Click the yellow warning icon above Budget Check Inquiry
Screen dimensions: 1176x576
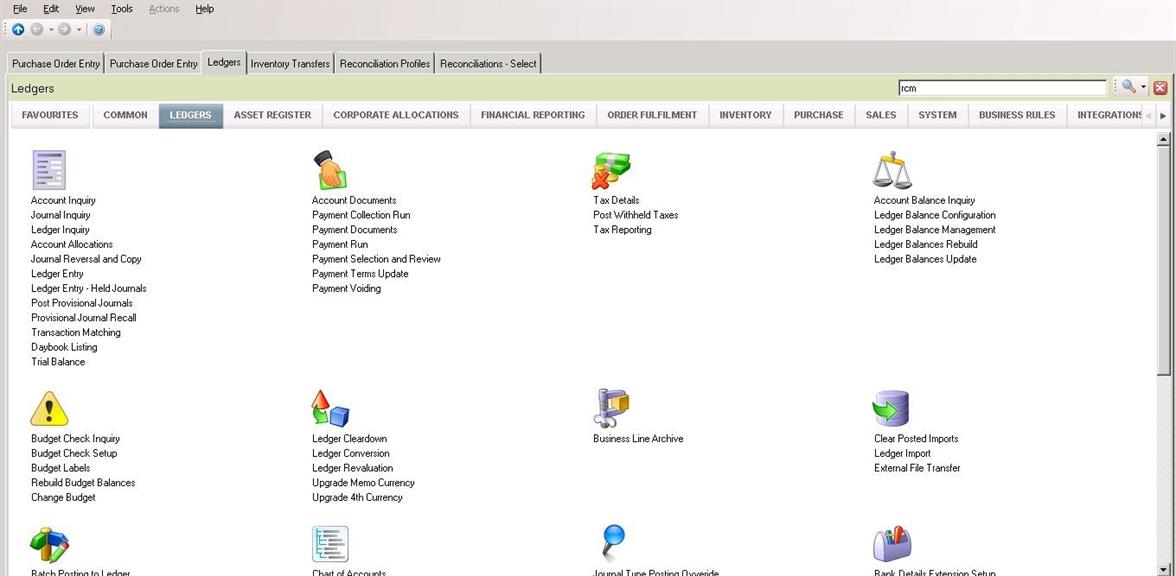(x=50, y=408)
